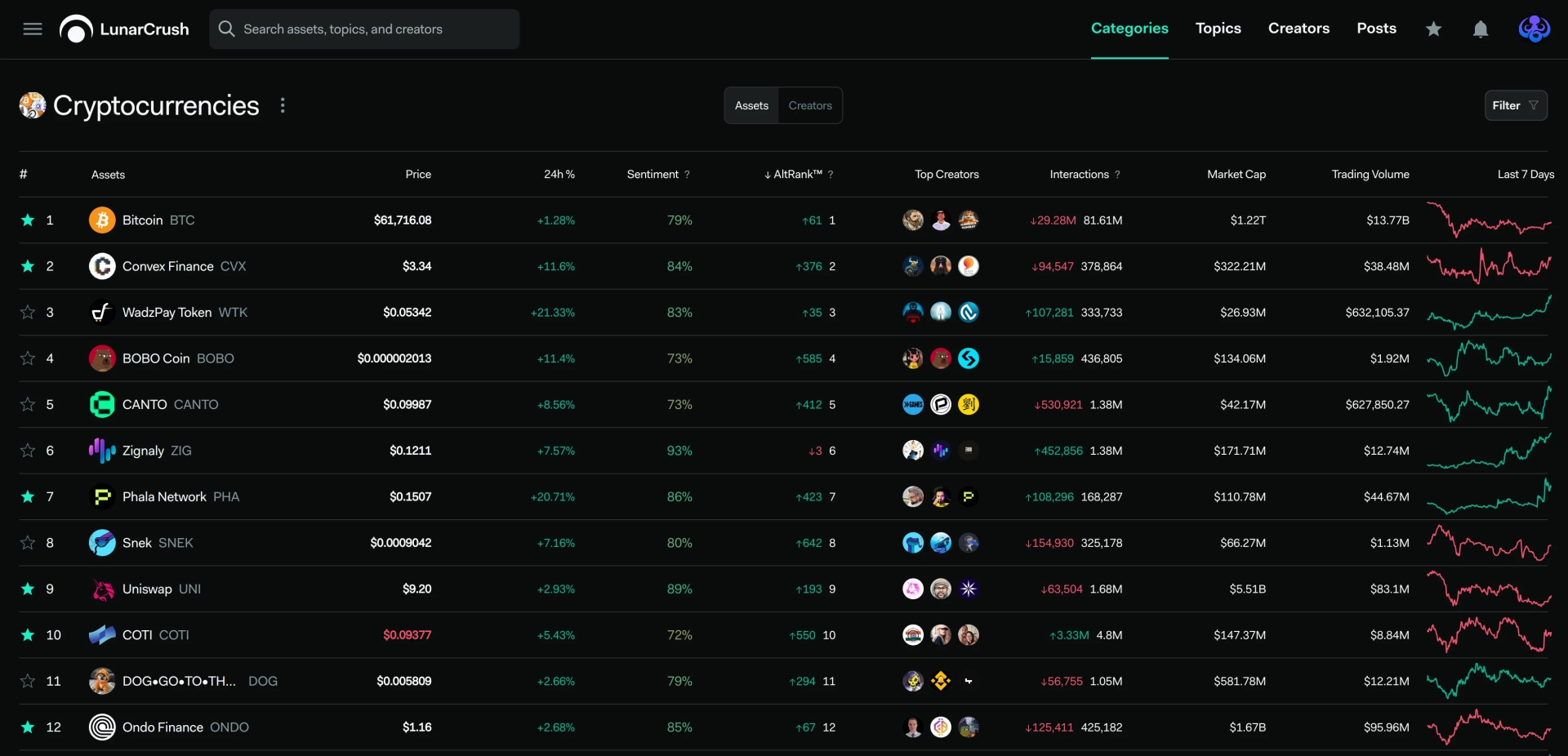Viewport: 1568px width, 756px height.
Task: Open the hamburger menu
Action: (x=33, y=29)
